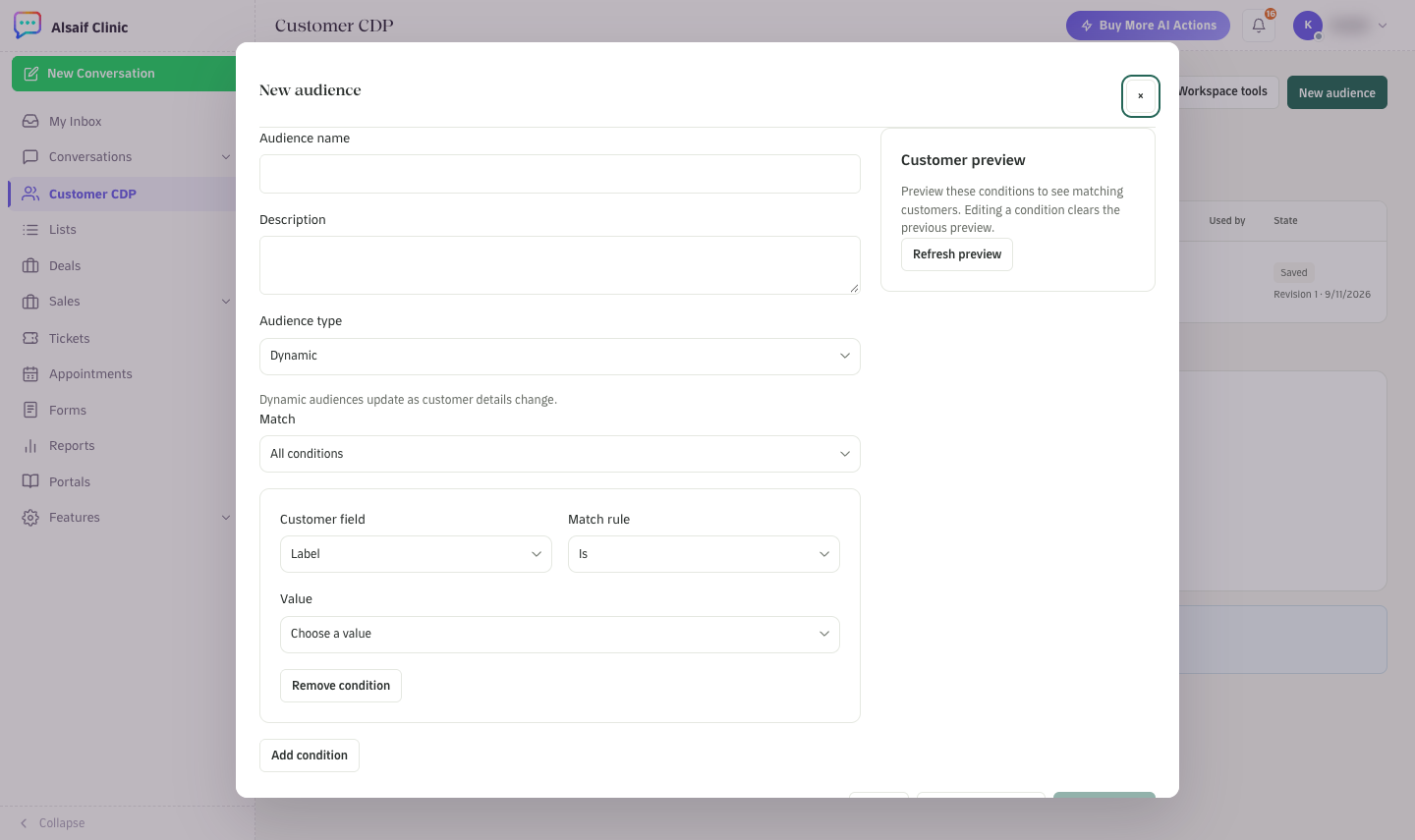
Task: Click the New audience button behind dialog
Action: click(1337, 92)
